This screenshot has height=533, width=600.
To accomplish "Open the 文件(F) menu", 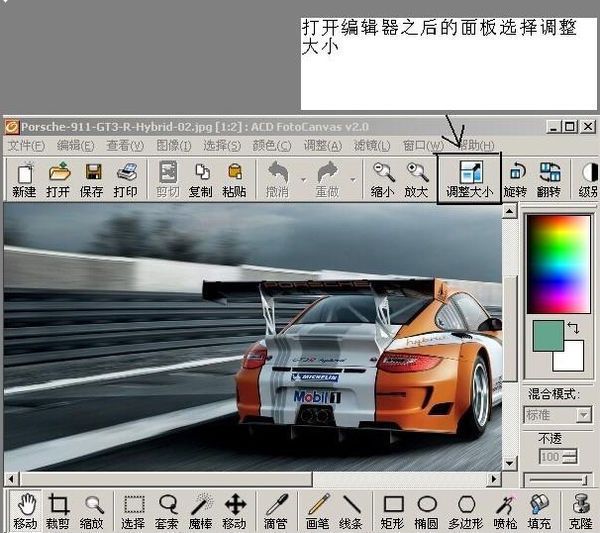I will (x=26, y=145).
